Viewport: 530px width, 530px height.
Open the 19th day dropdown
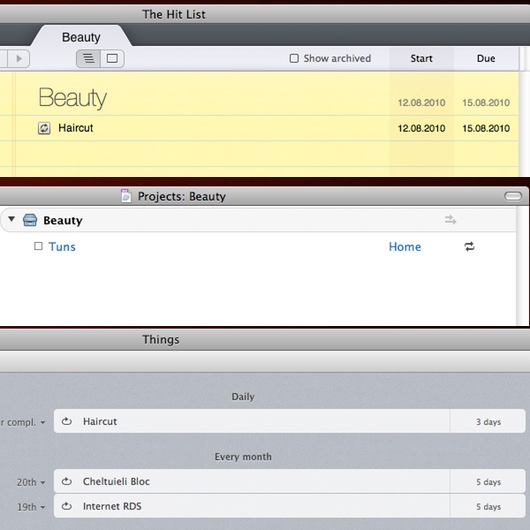[31, 507]
